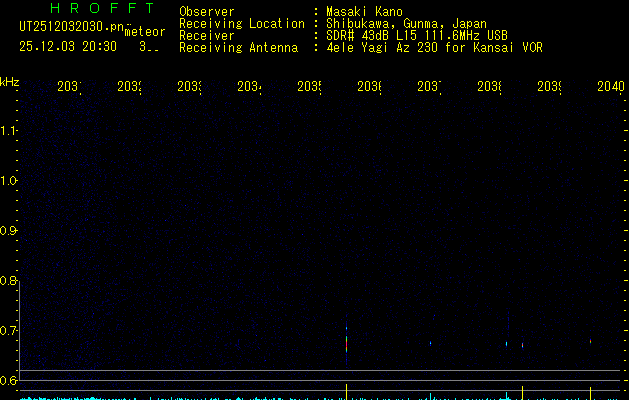The image size is (629, 400).
Task: Click the brightest red meteor echo streak
Action: point(346,342)
